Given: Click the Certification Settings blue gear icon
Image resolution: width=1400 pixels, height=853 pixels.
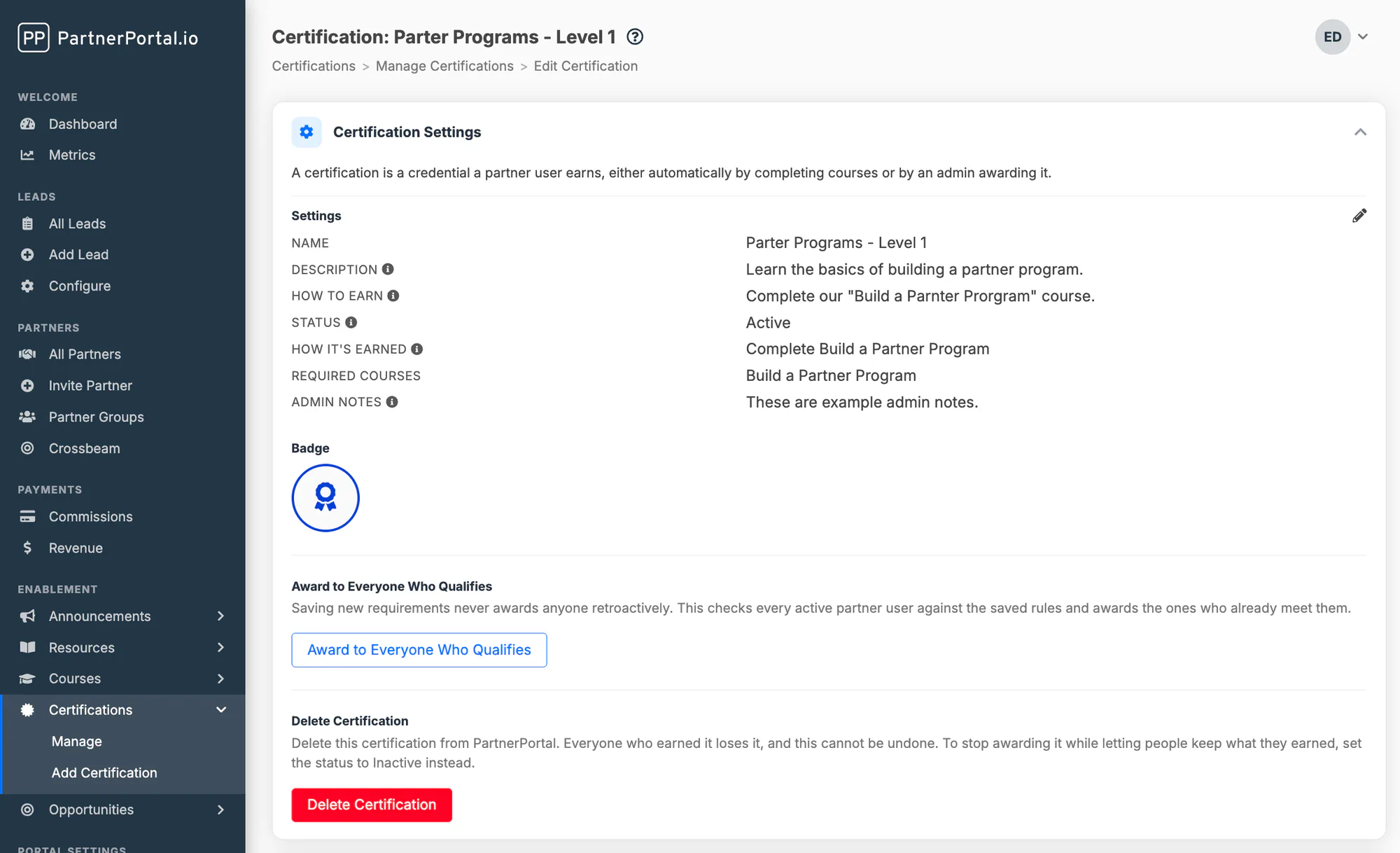Looking at the screenshot, I should click(307, 132).
